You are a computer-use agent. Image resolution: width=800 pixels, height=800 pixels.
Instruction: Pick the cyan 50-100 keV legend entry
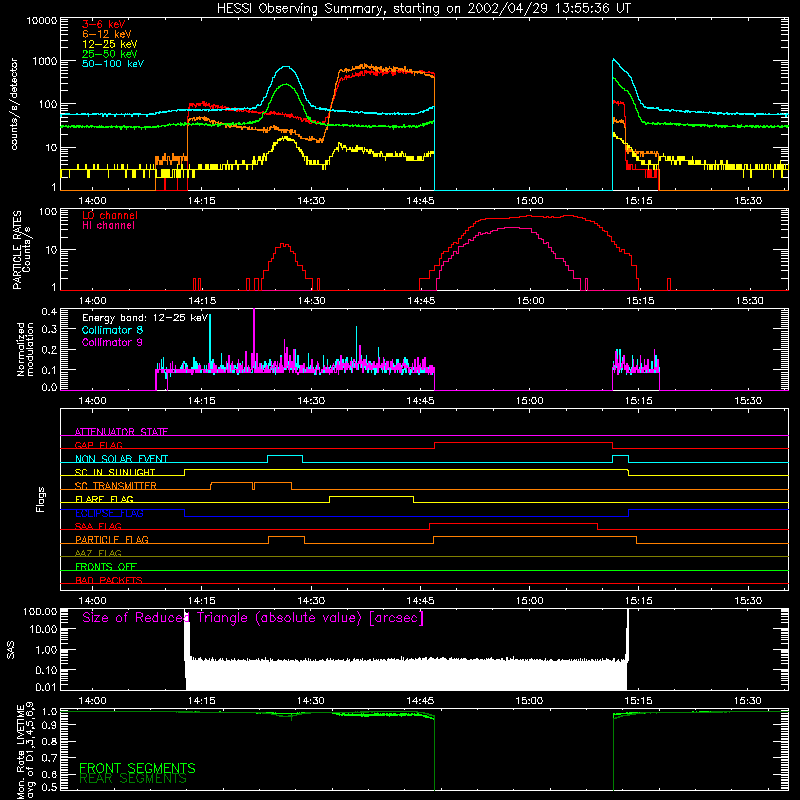(x=113, y=64)
